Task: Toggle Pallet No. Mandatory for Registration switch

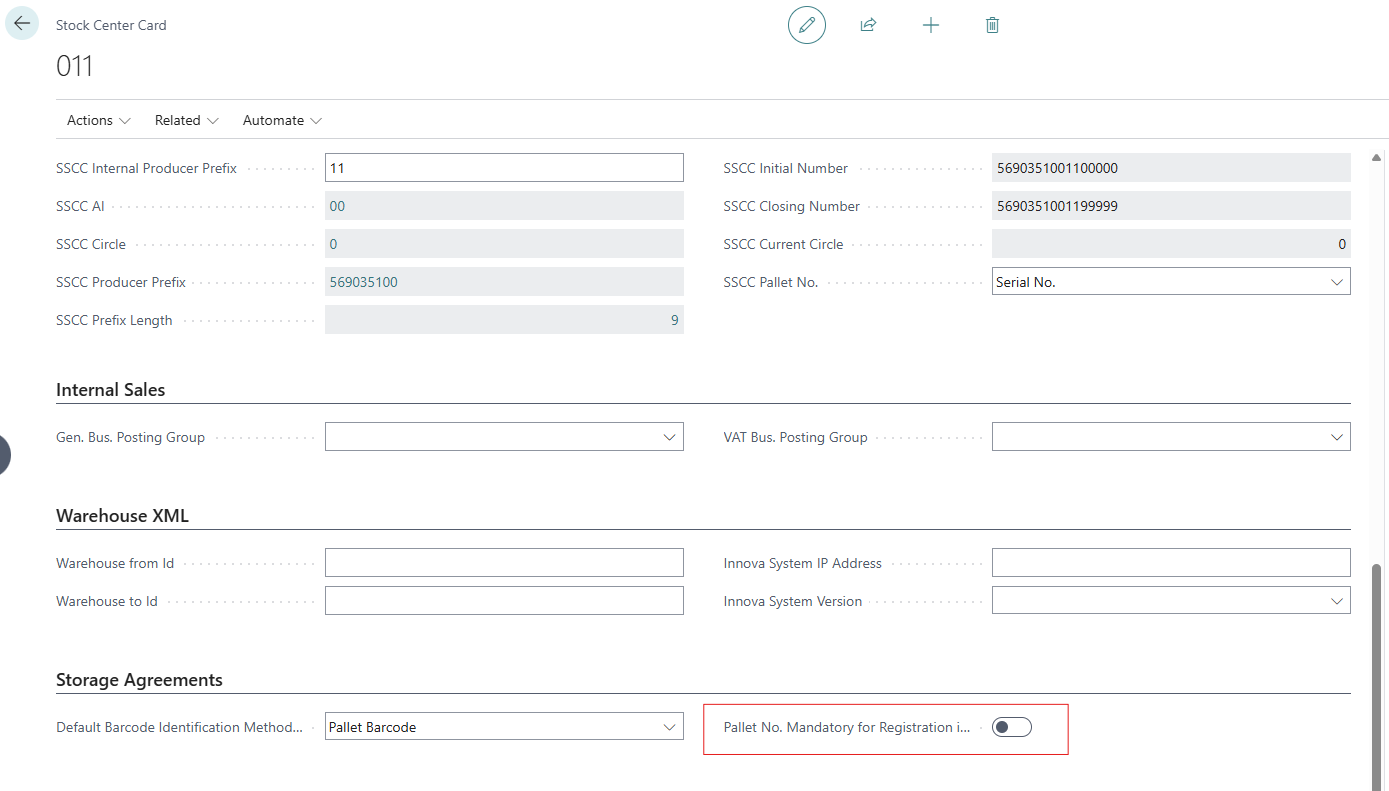Action: [x=1011, y=727]
